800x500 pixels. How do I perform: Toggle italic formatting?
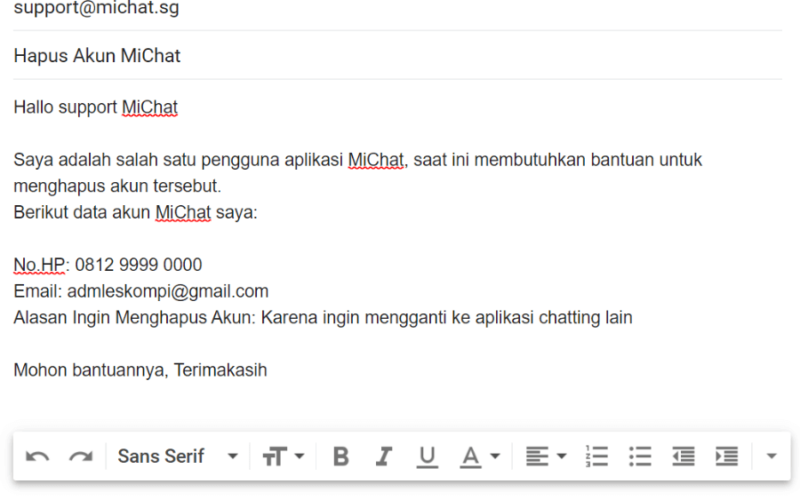click(384, 457)
